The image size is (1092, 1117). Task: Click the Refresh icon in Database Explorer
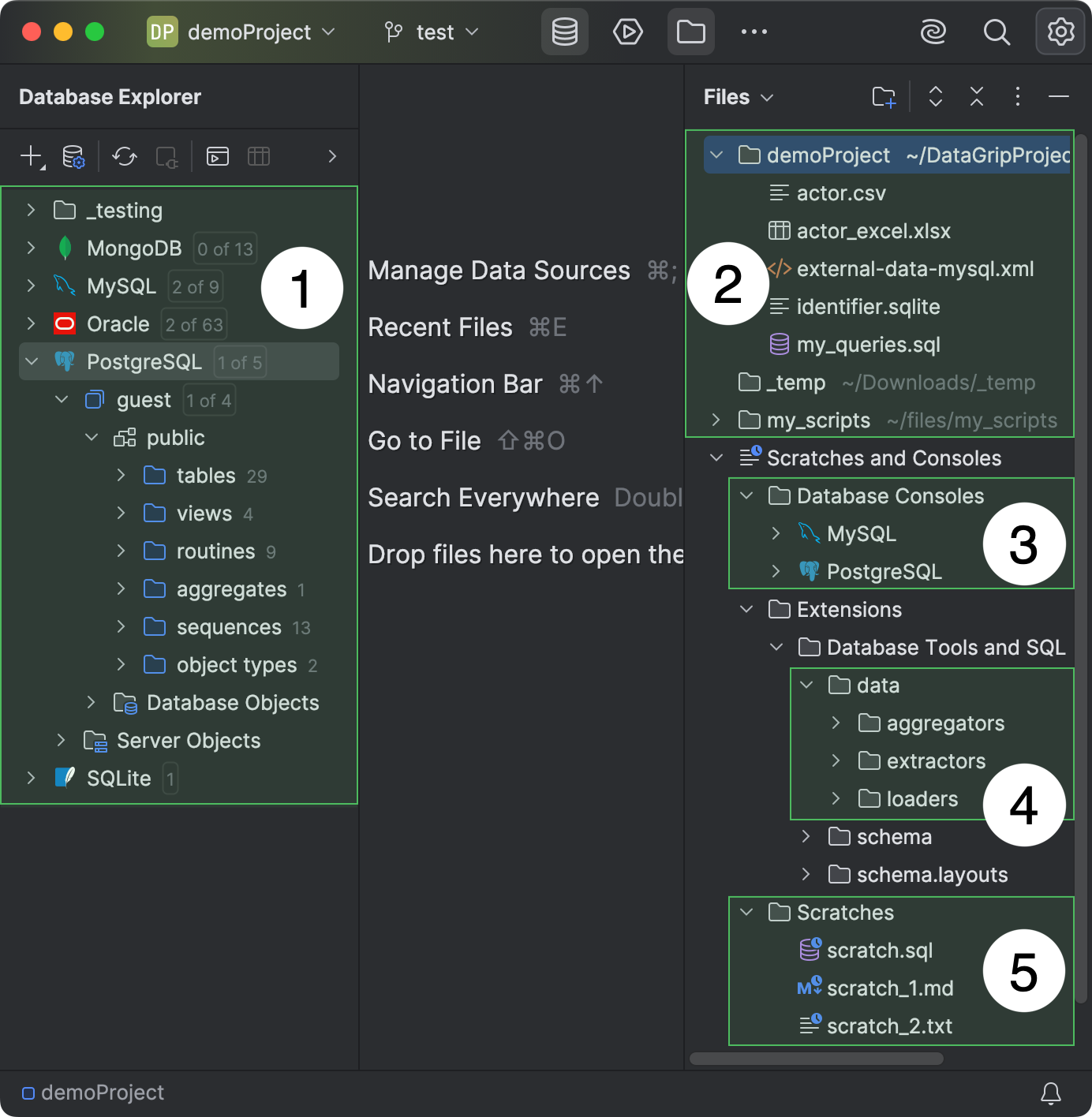[x=125, y=156]
